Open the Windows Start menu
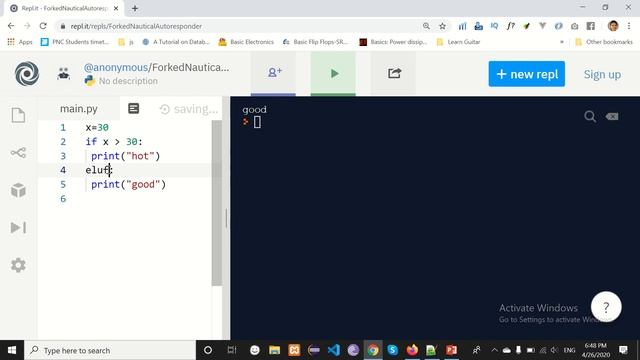640x360 pixels. click(12, 350)
